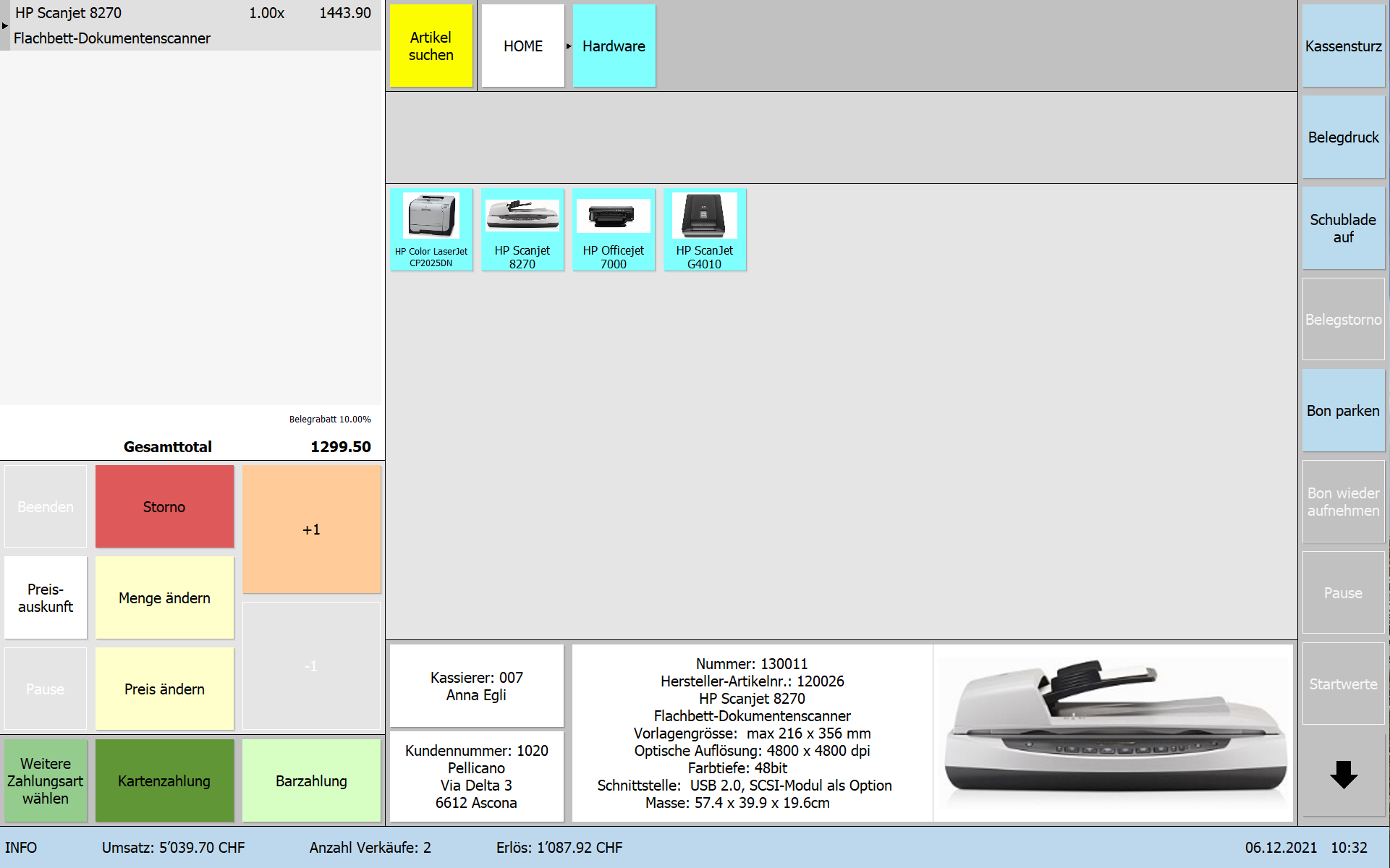1390x868 pixels.
Task: Pay with Barzahlung
Action: [x=311, y=780]
